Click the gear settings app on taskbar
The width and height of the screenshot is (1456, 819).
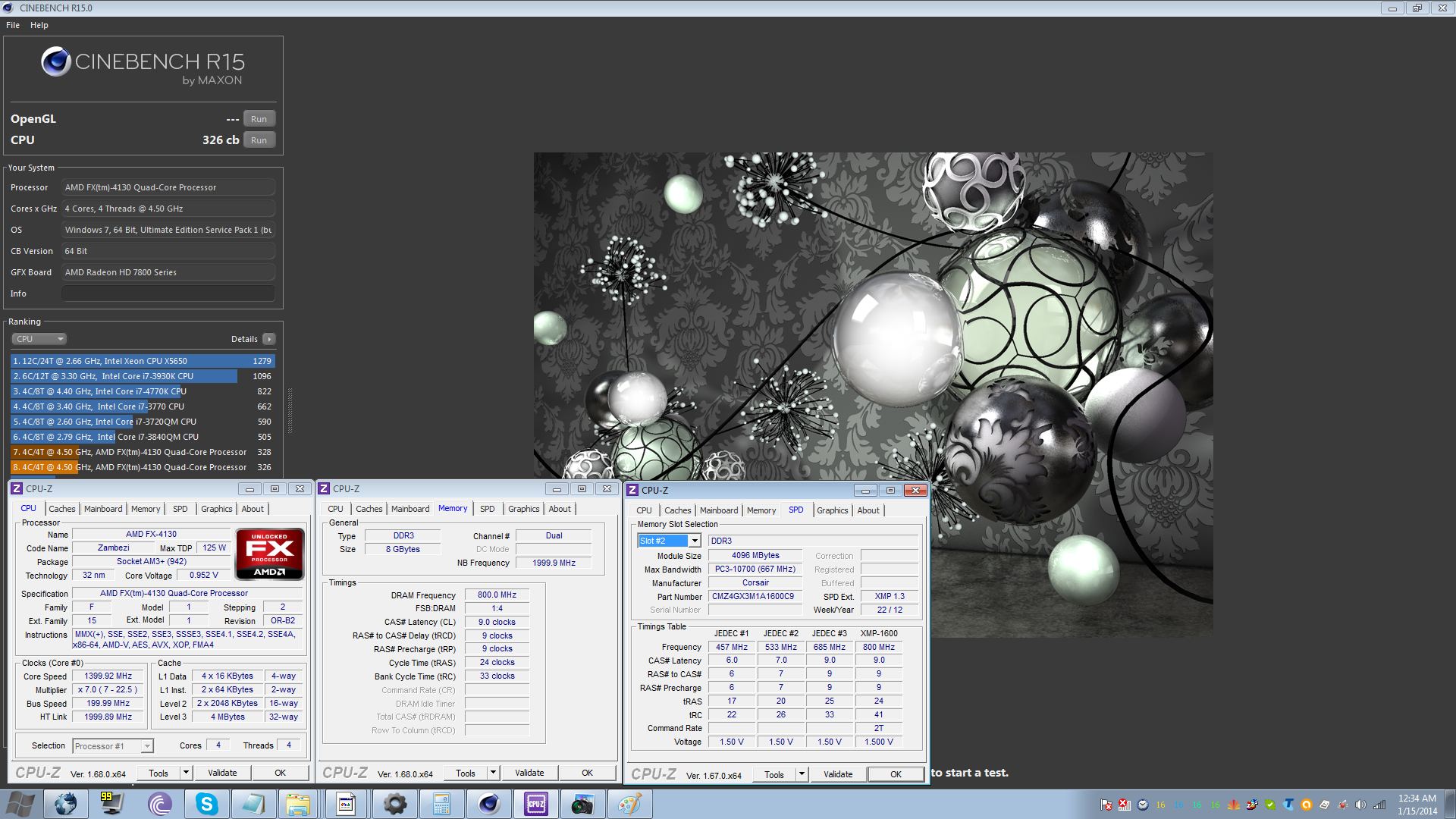[x=394, y=804]
